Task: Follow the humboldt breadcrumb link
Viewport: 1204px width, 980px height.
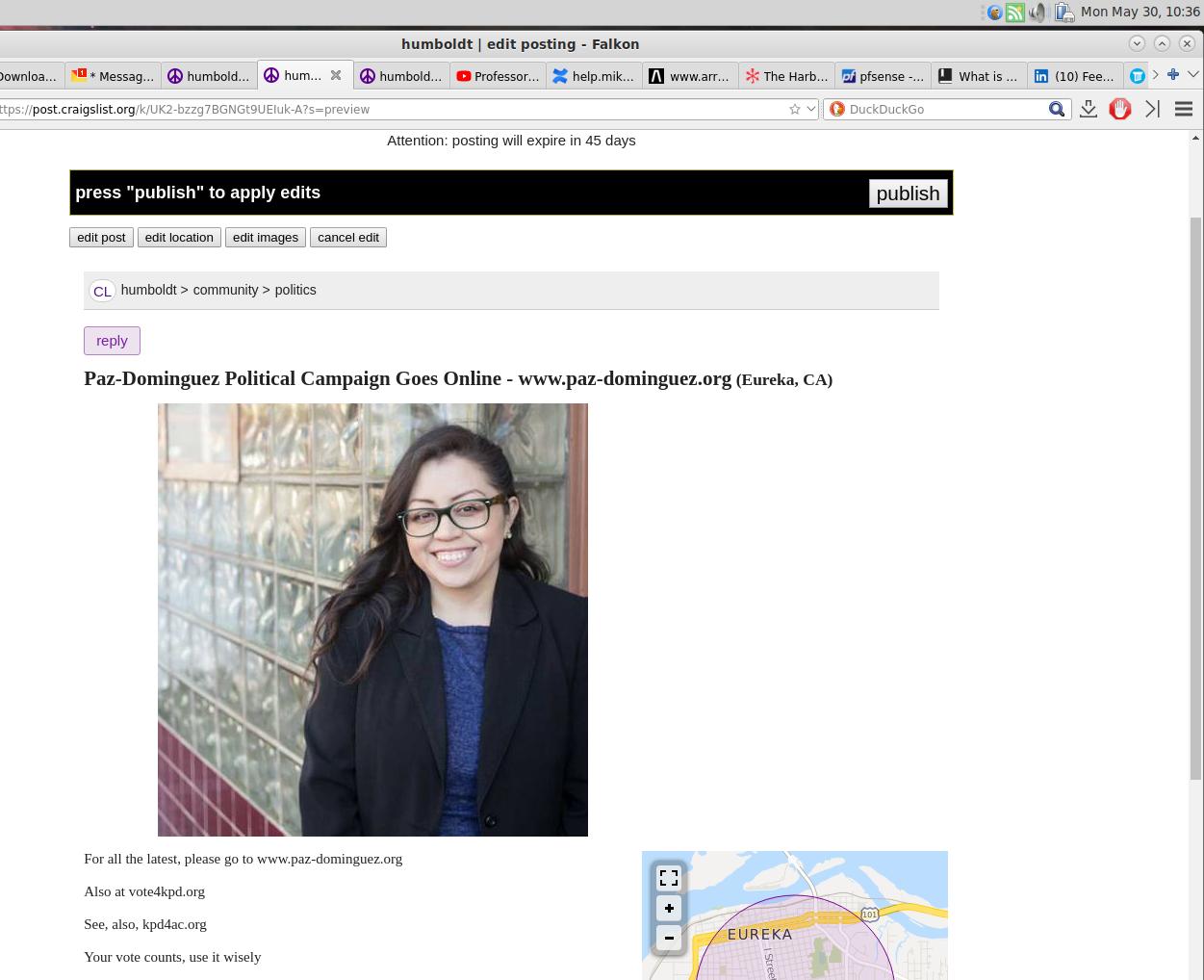Action: point(148,290)
